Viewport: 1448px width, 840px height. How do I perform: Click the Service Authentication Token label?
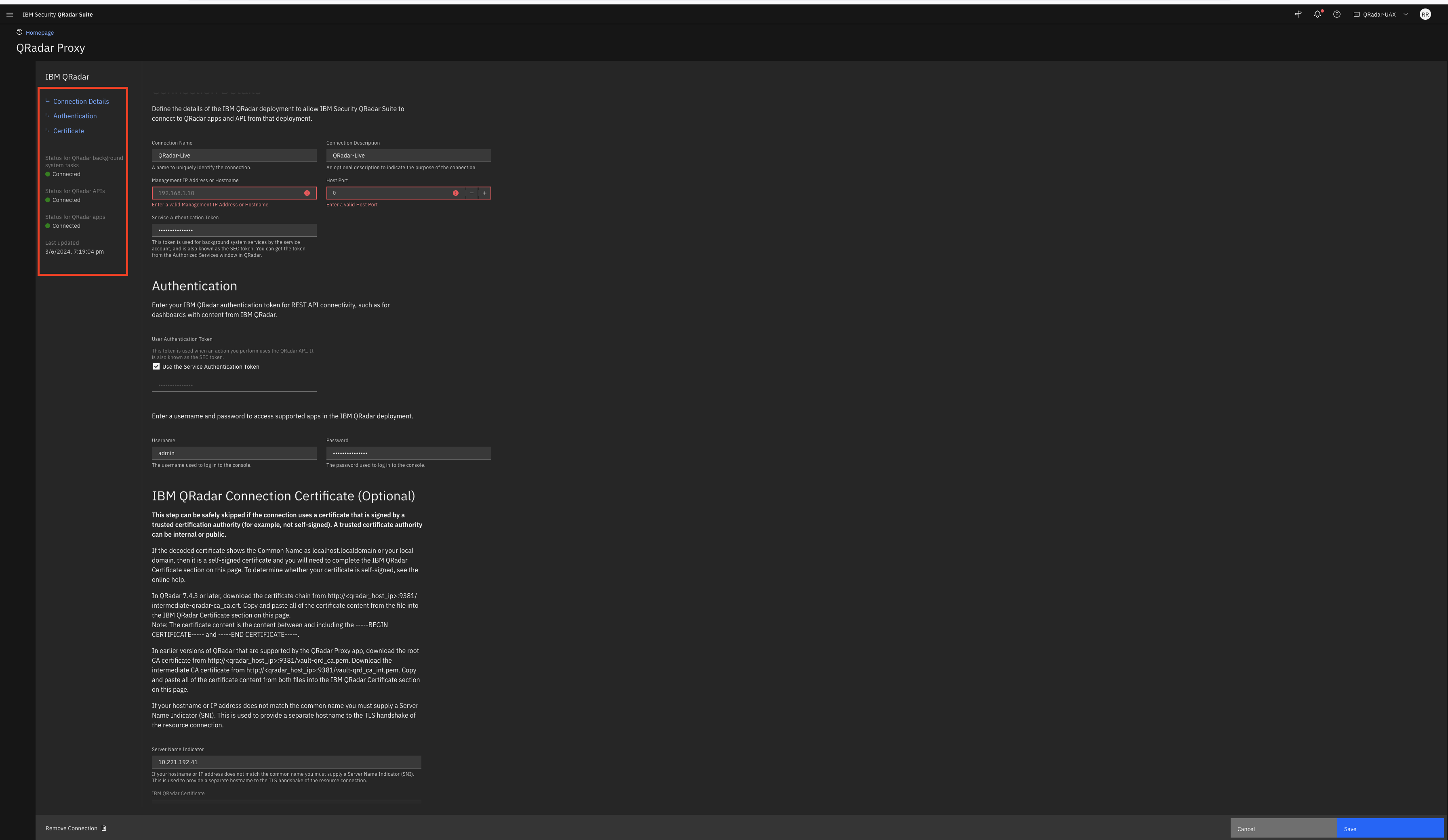pos(185,218)
